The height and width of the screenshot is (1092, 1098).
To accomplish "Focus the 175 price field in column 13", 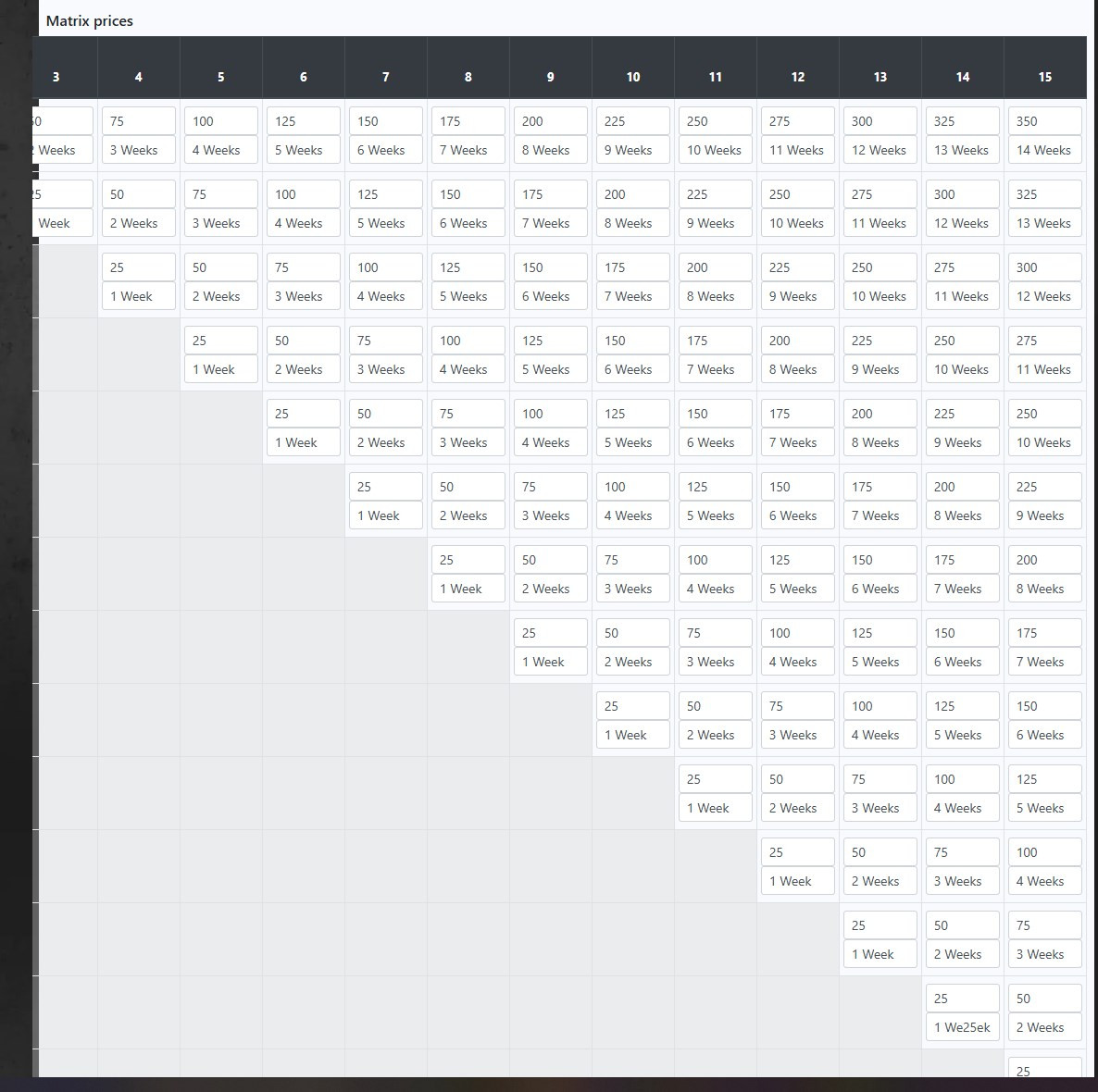I will coord(880,487).
